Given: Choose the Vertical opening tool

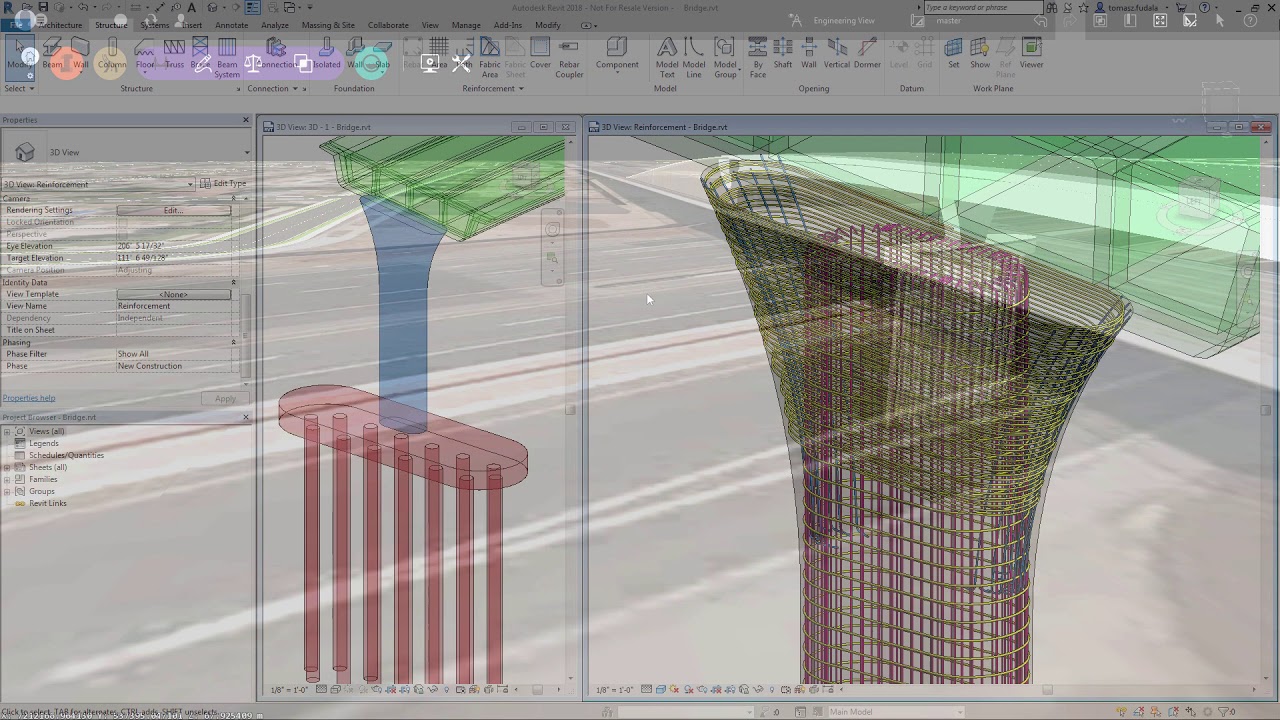Looking at the screenshot, I should (837, 55).
